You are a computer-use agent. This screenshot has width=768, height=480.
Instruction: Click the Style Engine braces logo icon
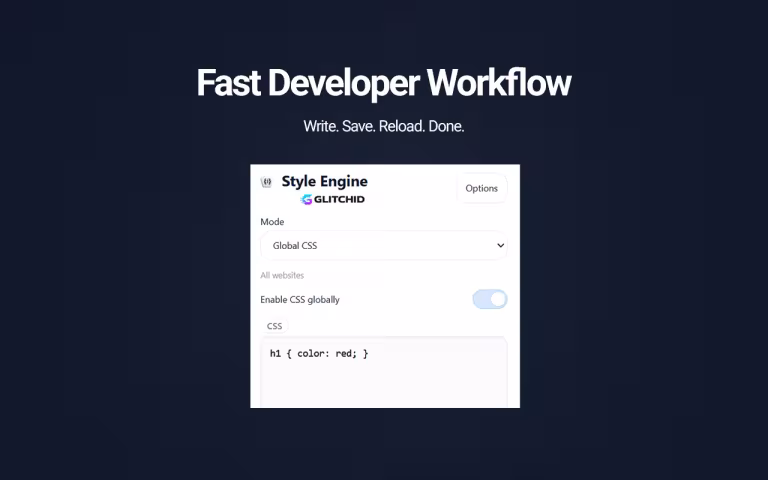click(x=266, y=182)
